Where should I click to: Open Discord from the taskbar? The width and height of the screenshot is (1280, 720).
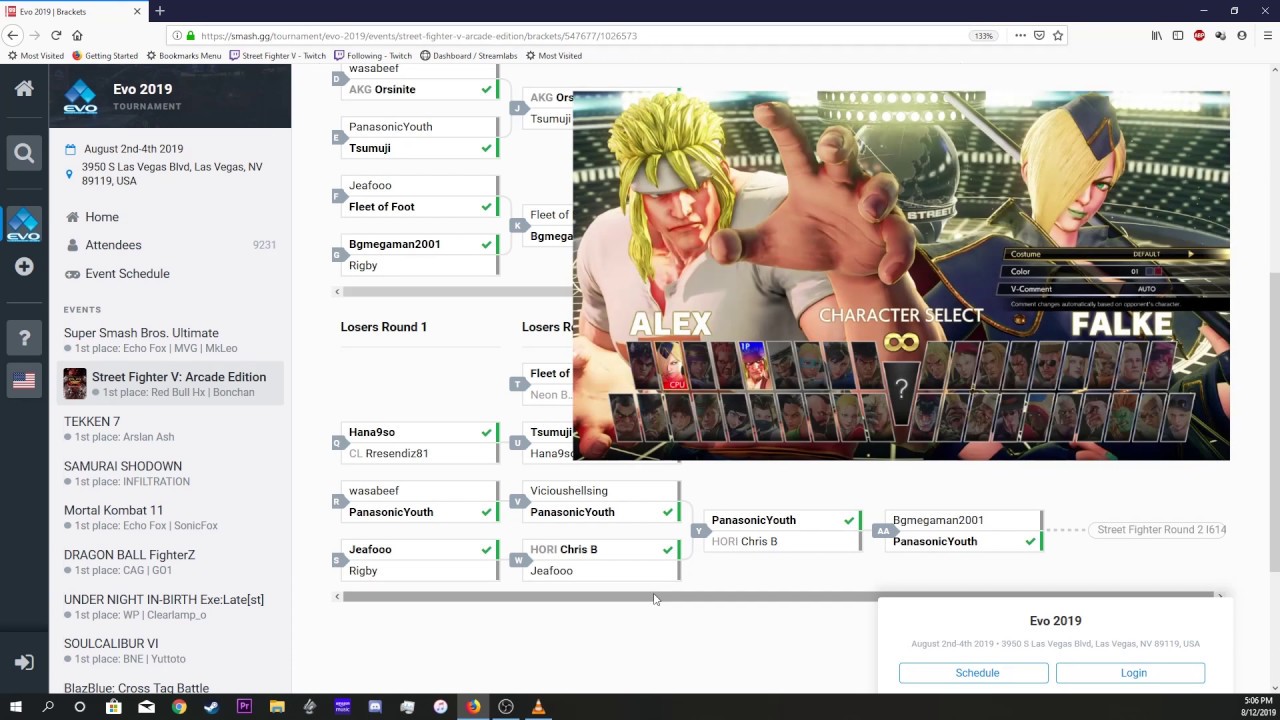375,707
